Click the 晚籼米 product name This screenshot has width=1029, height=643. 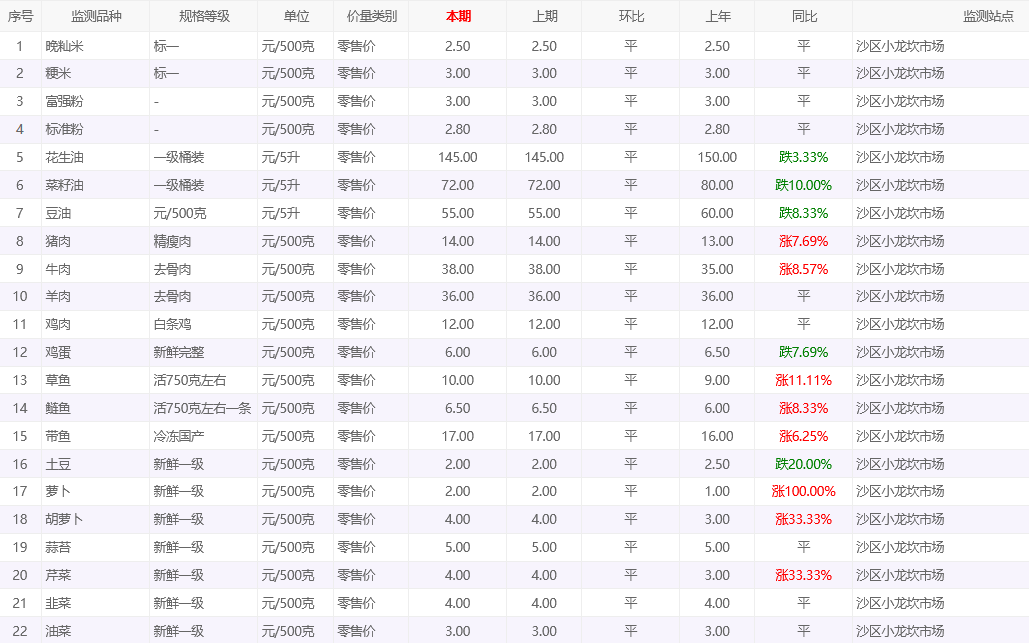[63, 46]
